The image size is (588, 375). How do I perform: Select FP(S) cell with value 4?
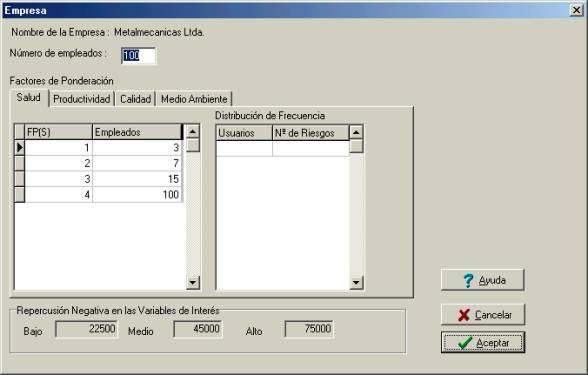[58, 195]
